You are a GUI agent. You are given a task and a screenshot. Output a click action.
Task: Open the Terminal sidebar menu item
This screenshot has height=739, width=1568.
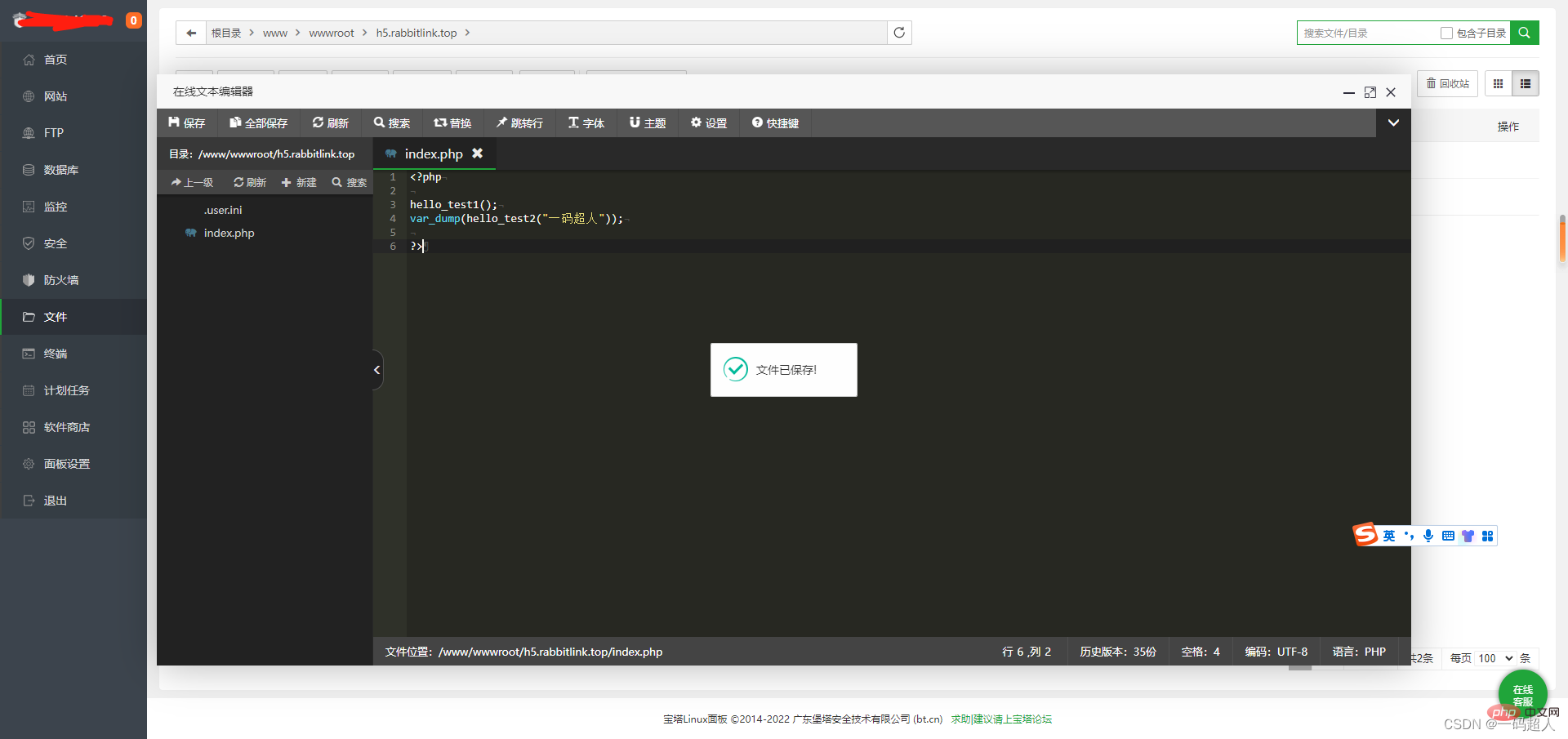(56, 354)
